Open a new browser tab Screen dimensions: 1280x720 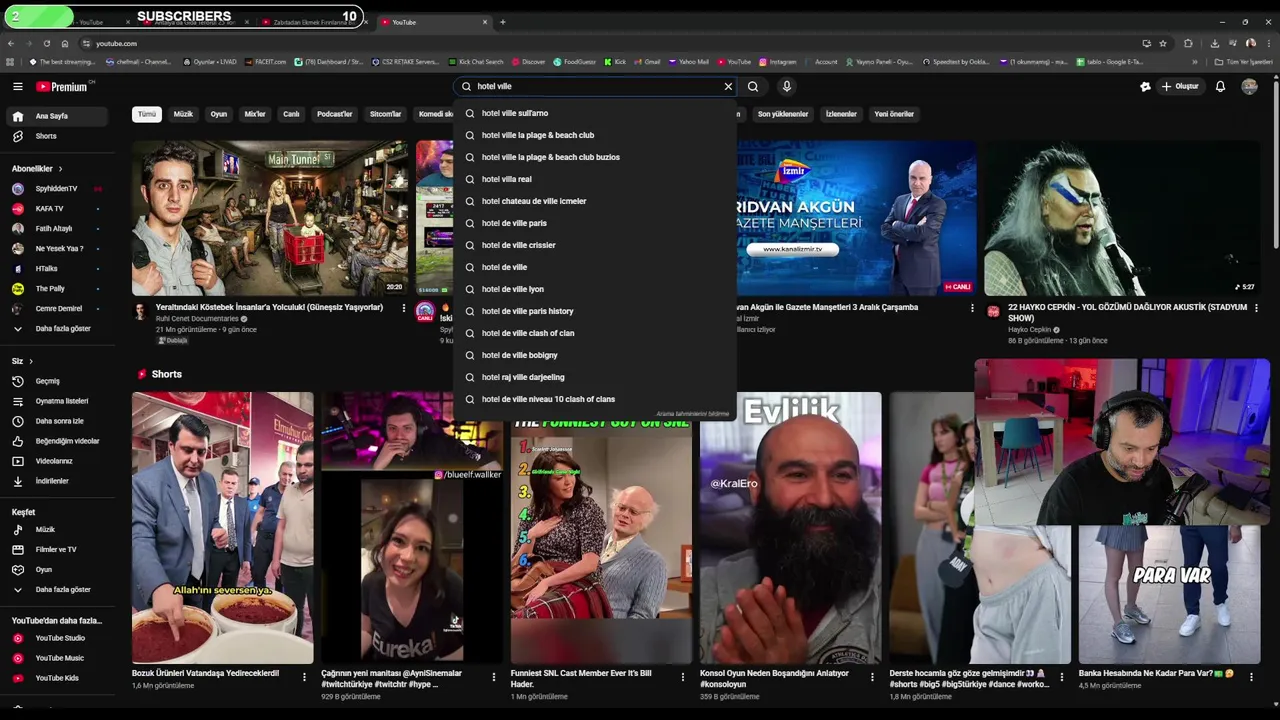[x=503, y=22]
